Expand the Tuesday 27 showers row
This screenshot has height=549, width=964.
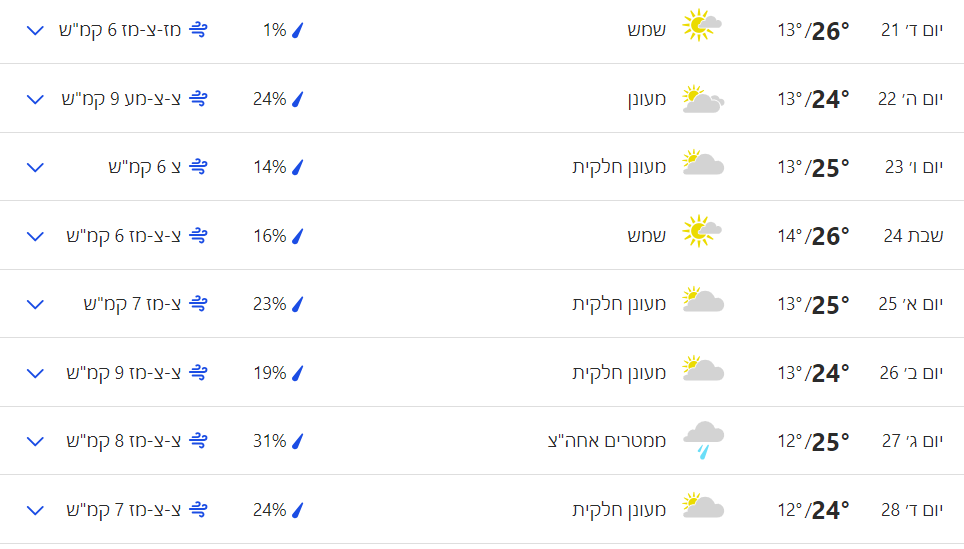click(x=36, y=441)
